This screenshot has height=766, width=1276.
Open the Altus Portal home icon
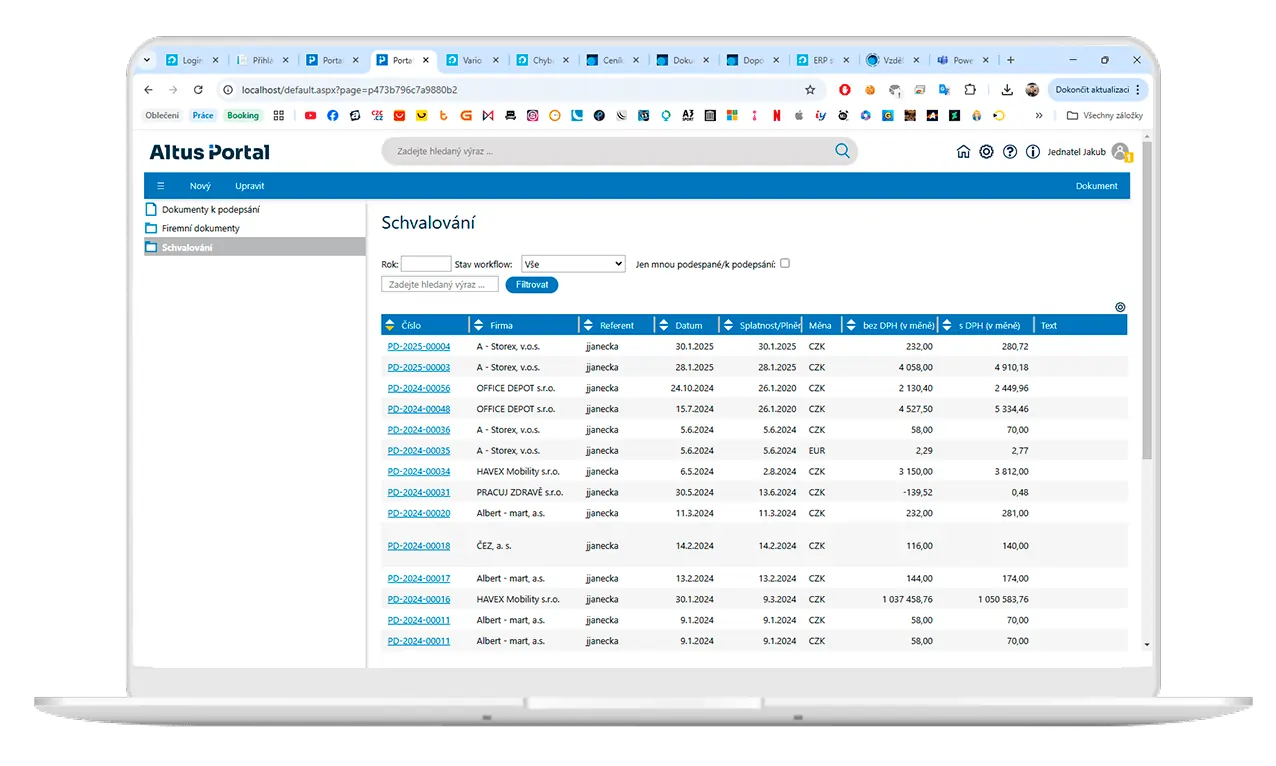(963, 152)
